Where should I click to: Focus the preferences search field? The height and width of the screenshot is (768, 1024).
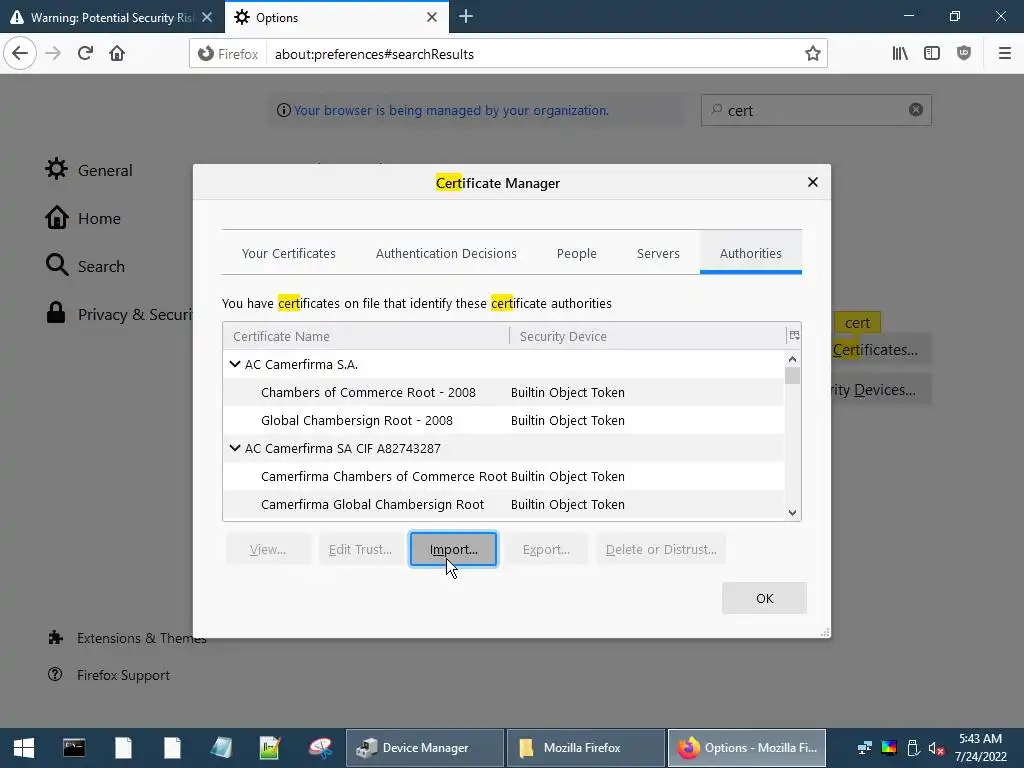(x=816, y=110)
